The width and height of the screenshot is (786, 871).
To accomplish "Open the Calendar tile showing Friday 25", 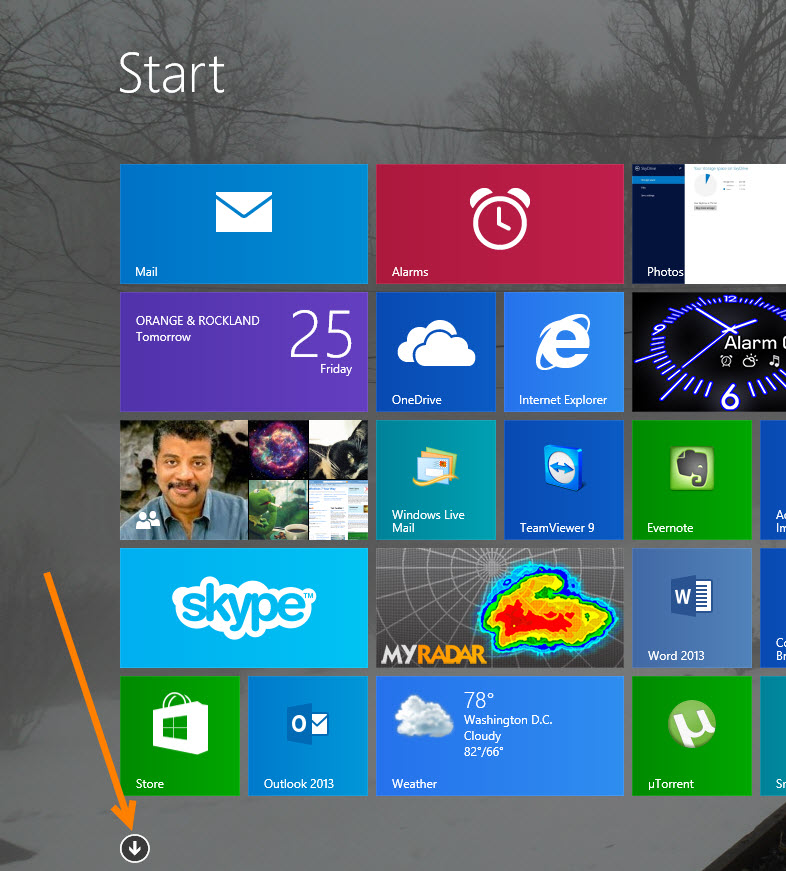I will (x=244, y=352).
